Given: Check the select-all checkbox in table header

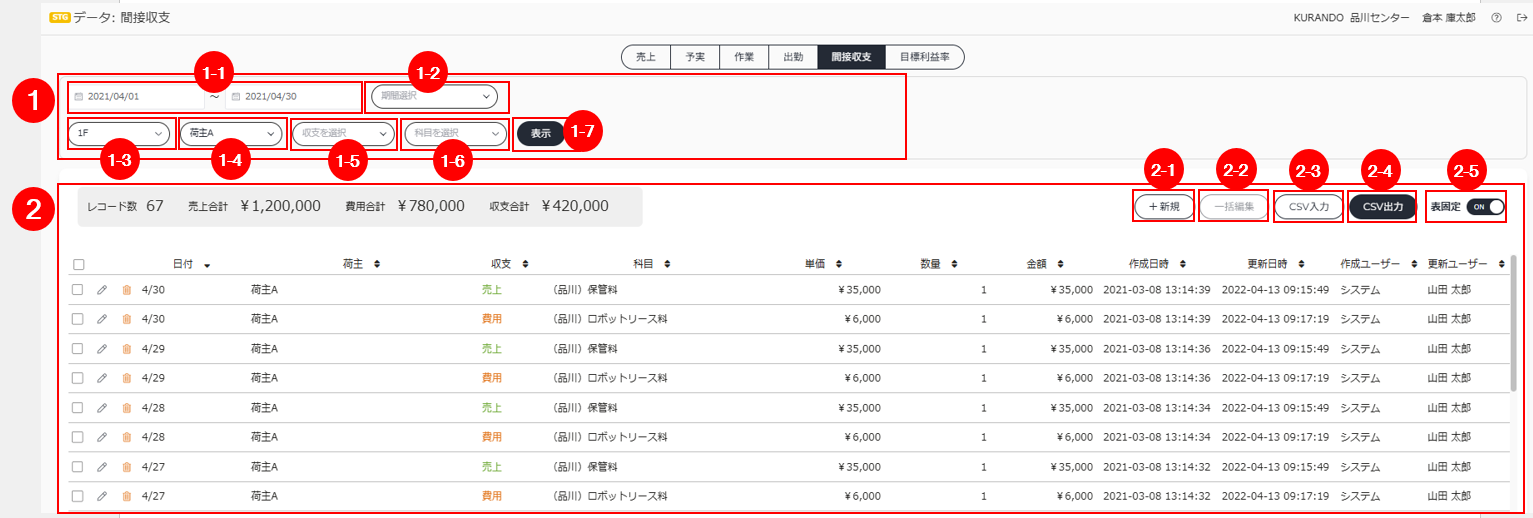Looking at the screenshot, I should tap(79, 265).
